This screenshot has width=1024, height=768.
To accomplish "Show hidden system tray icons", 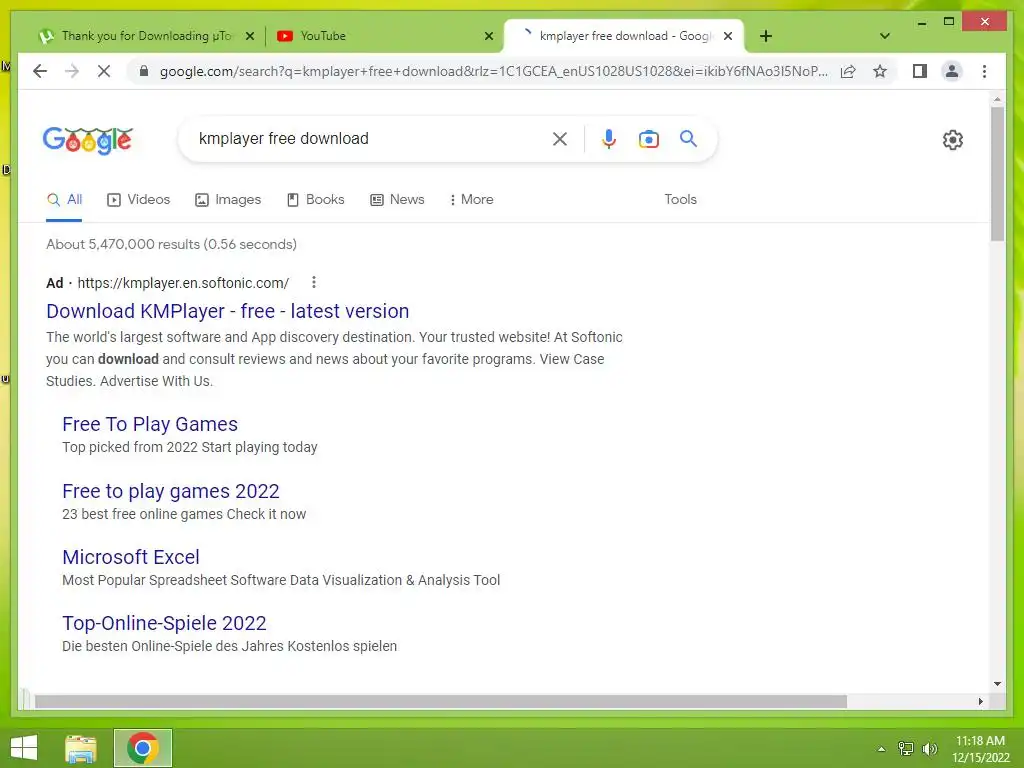I will pyautogui.click(x=881, y=749).
